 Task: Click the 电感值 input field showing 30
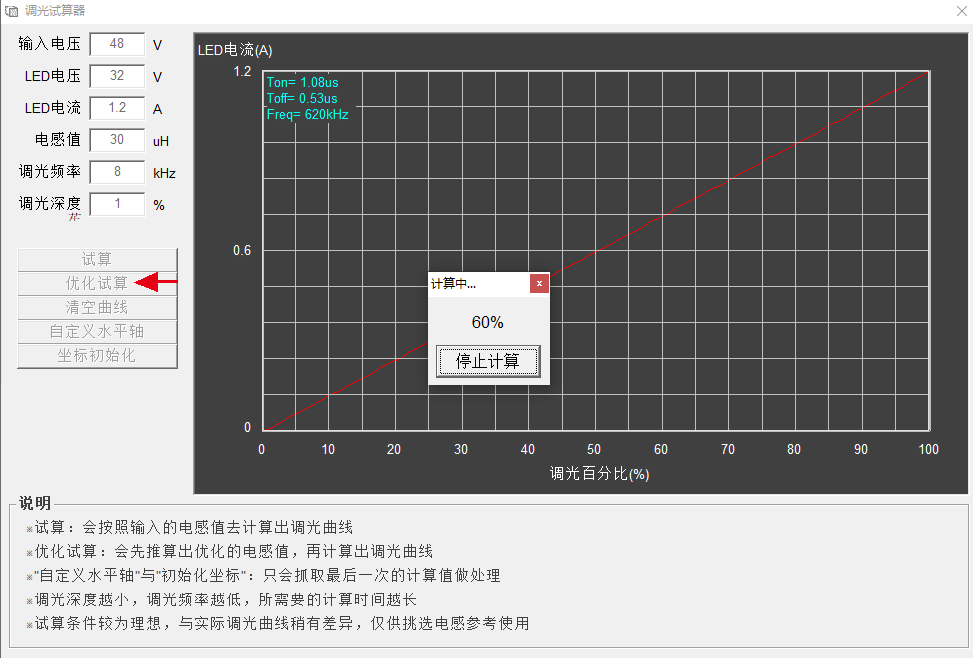point(117,140)
